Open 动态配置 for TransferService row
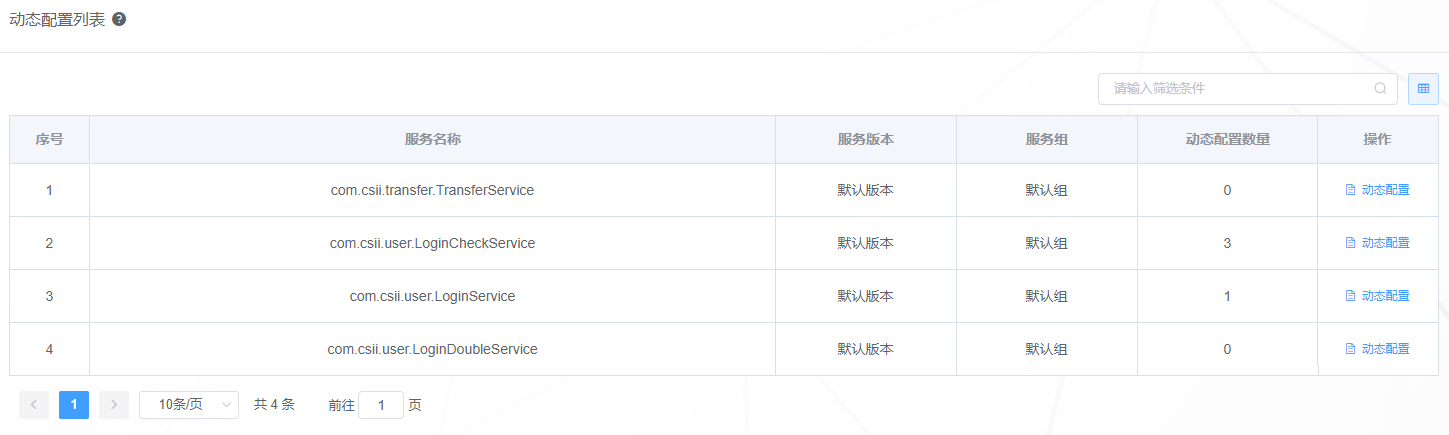1449x435 pixels. [1377, 190]
